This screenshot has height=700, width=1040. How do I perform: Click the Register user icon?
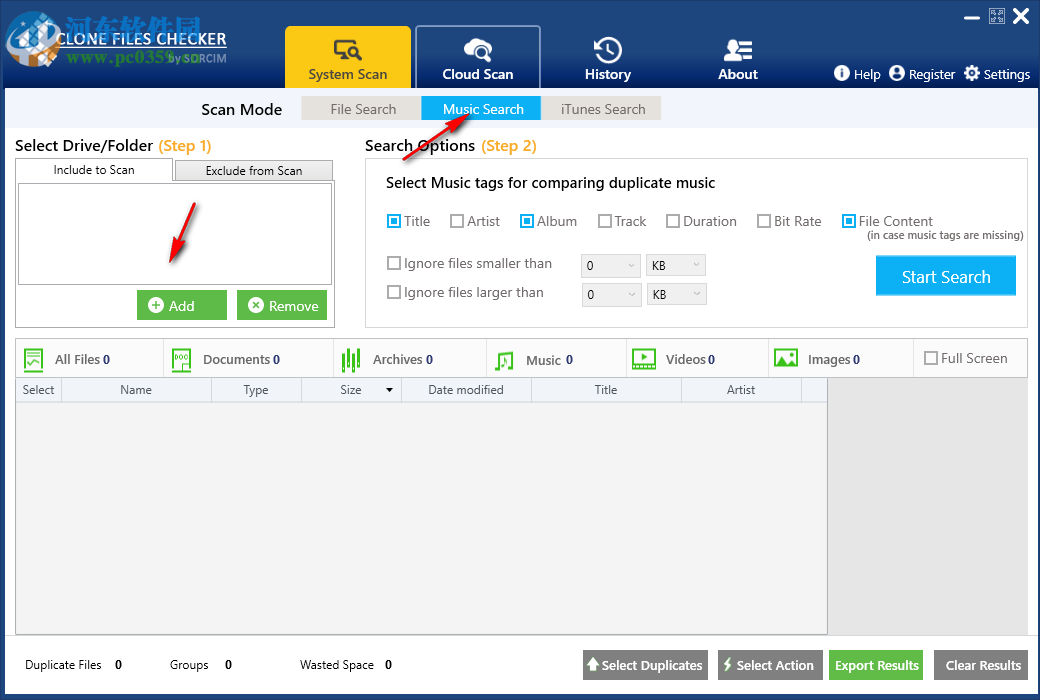click(897, 73)
